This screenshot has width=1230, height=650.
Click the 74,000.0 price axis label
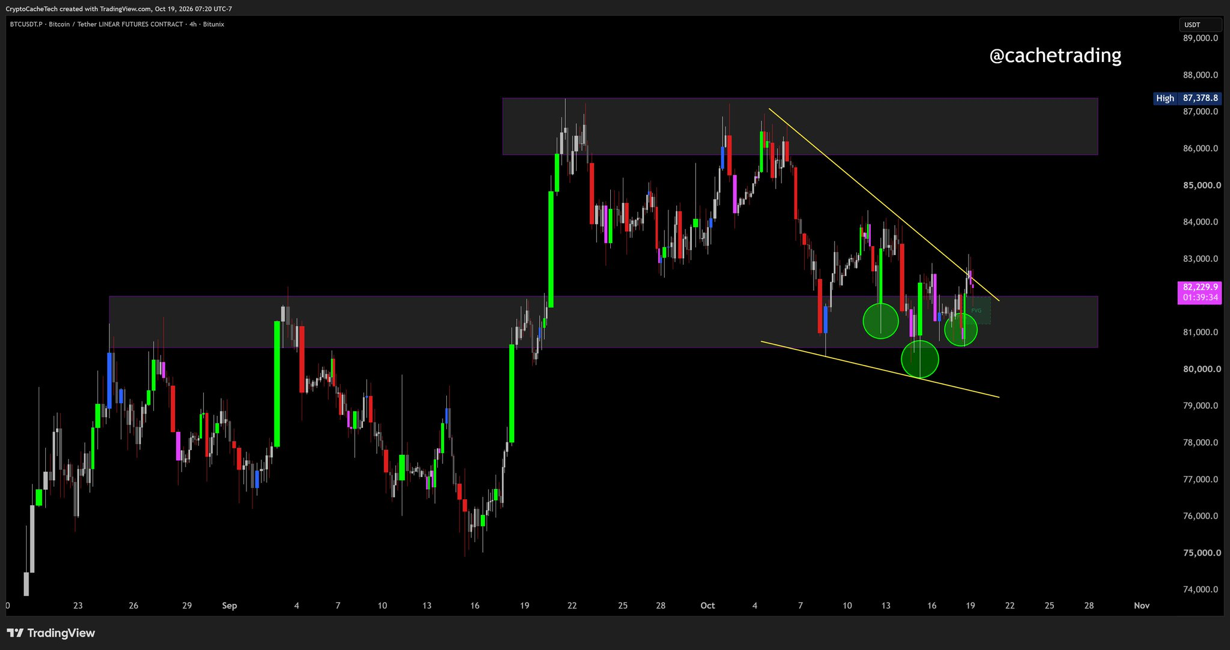tap(1200, 590)
